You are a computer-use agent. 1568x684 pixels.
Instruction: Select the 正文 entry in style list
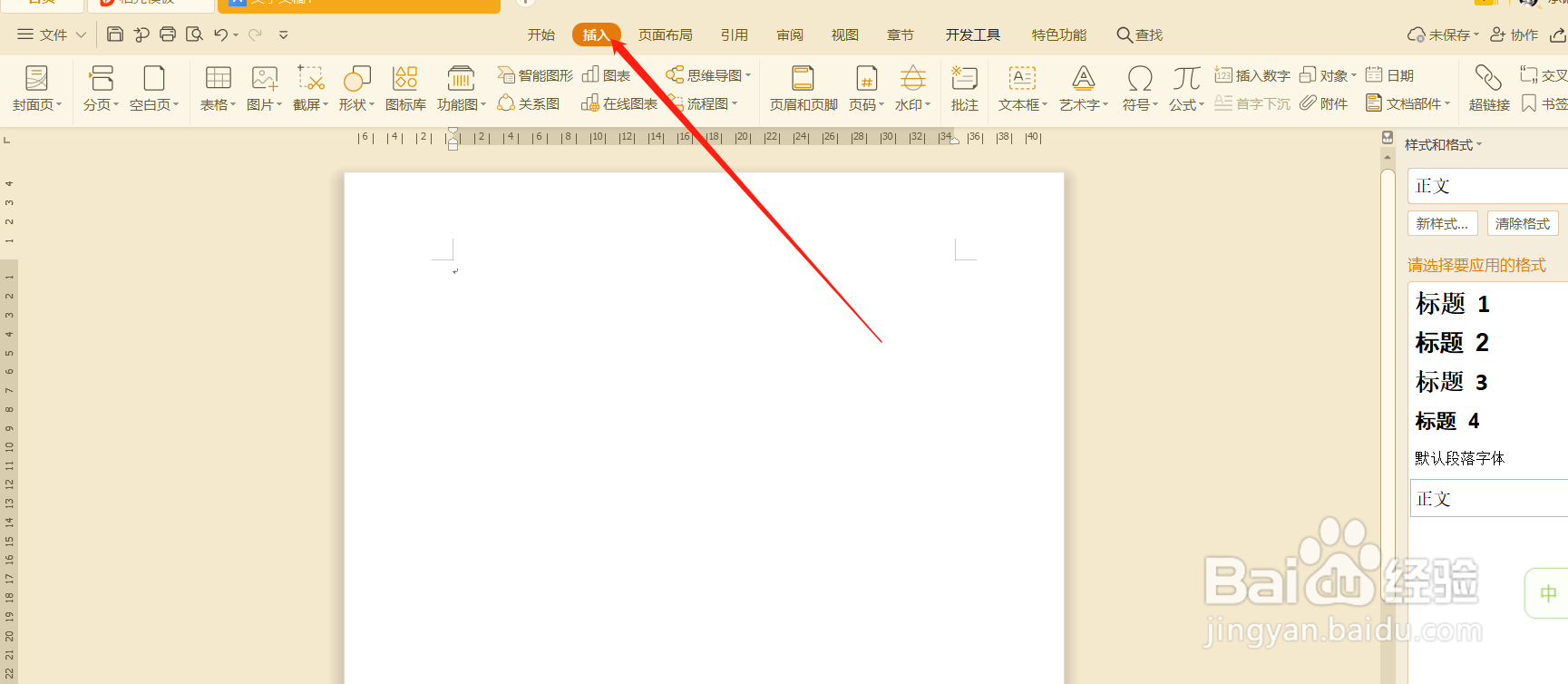coord(1489,498)
